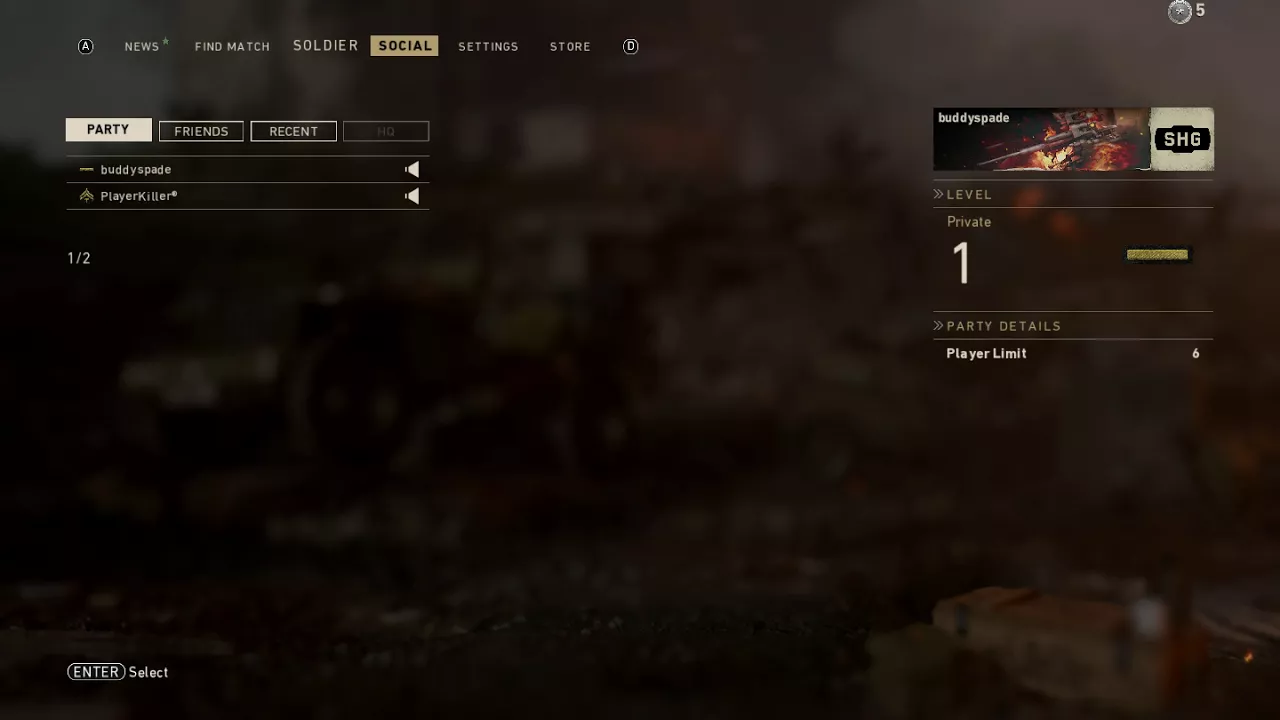Select the Player Limit row
The width and height of the screenshot is (1280, 720).
pos(1073,353)
